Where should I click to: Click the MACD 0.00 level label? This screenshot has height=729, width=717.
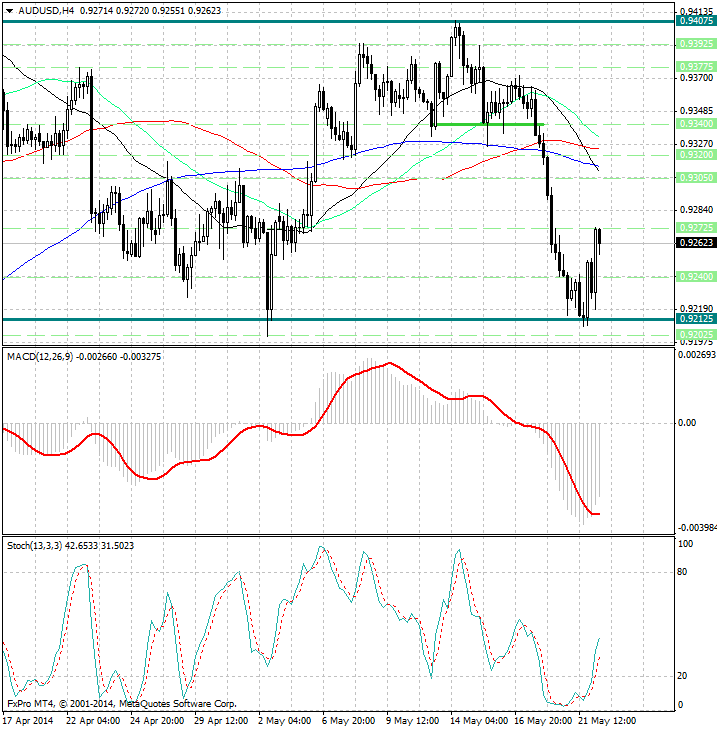click(x=687, y=423)
